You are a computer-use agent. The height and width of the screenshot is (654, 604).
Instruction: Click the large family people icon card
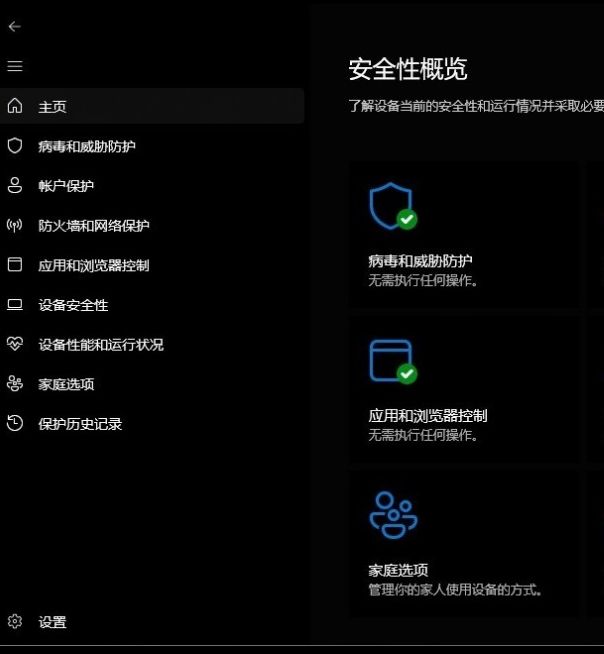coord(393,515)
